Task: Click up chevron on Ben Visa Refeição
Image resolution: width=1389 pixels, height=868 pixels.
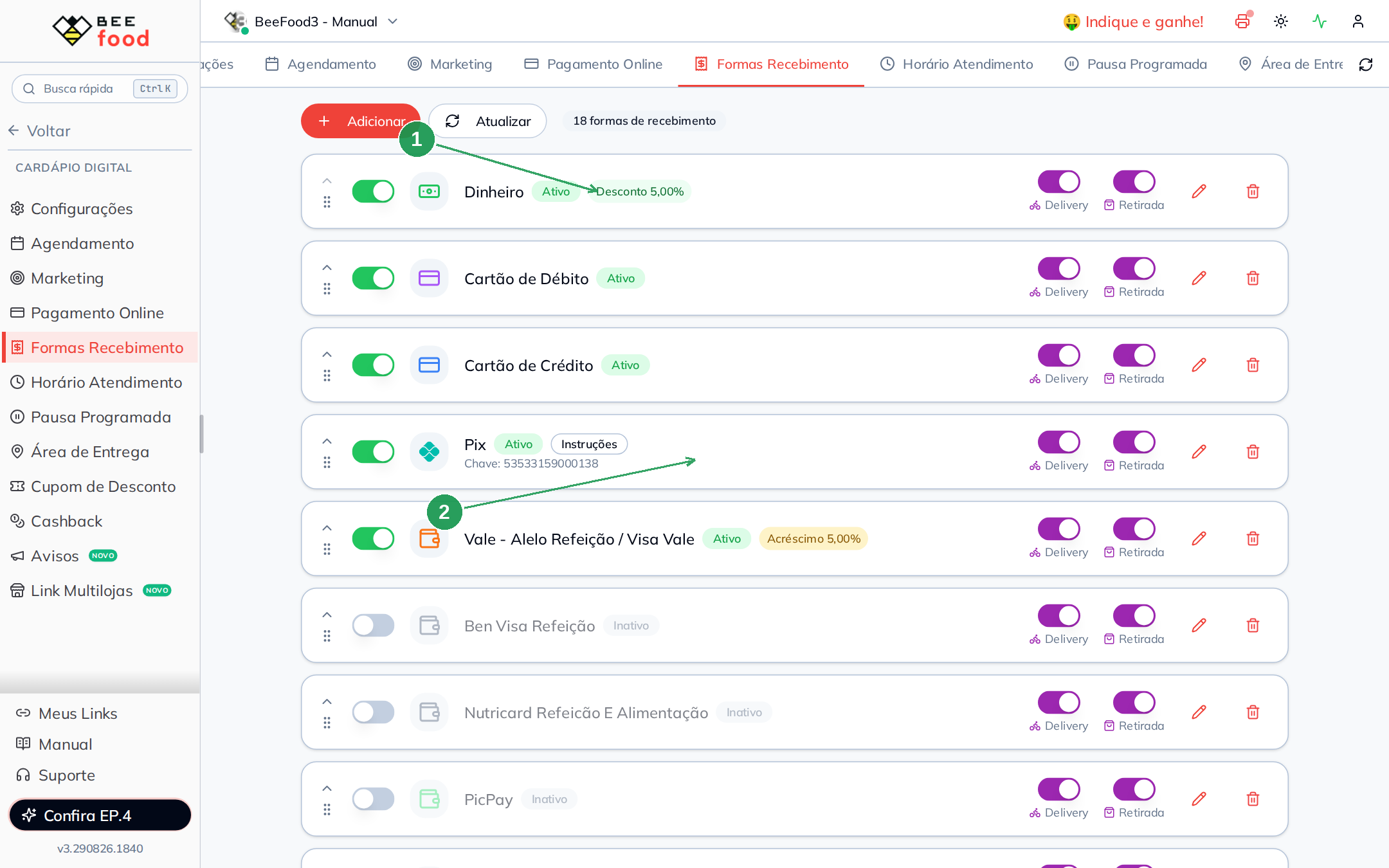Action: (x=327, y=615)
